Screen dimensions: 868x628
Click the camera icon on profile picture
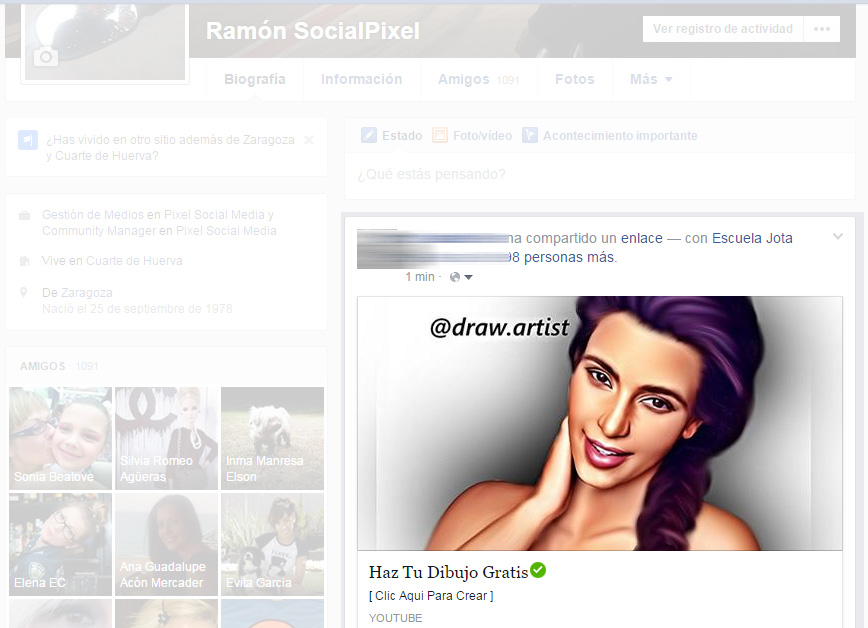point(46,56)
